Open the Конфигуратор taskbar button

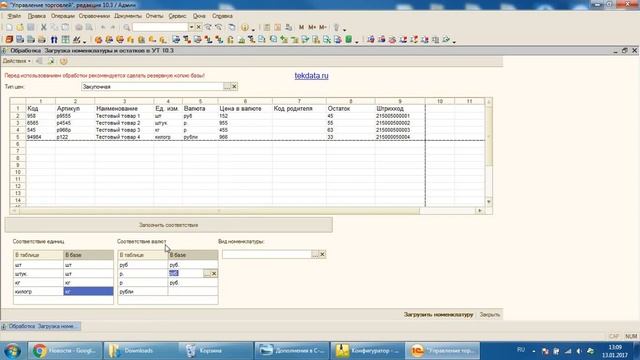pyautogui.click(x=367, y=351)
